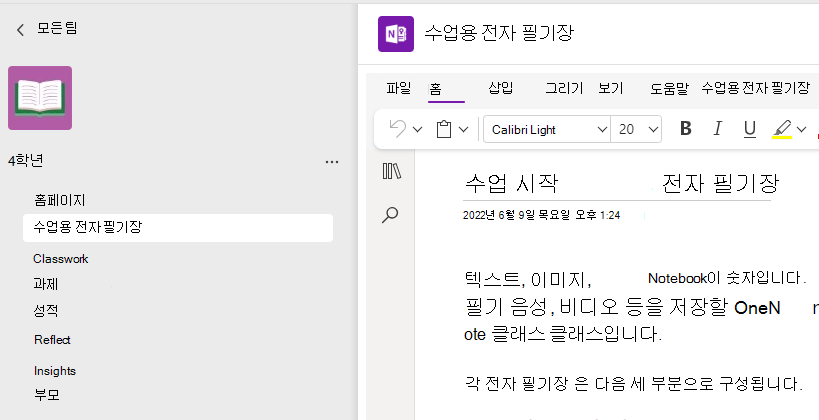Click the Paste clipboard icon
This screenshot has width=819, height=420.
point(444,129)
